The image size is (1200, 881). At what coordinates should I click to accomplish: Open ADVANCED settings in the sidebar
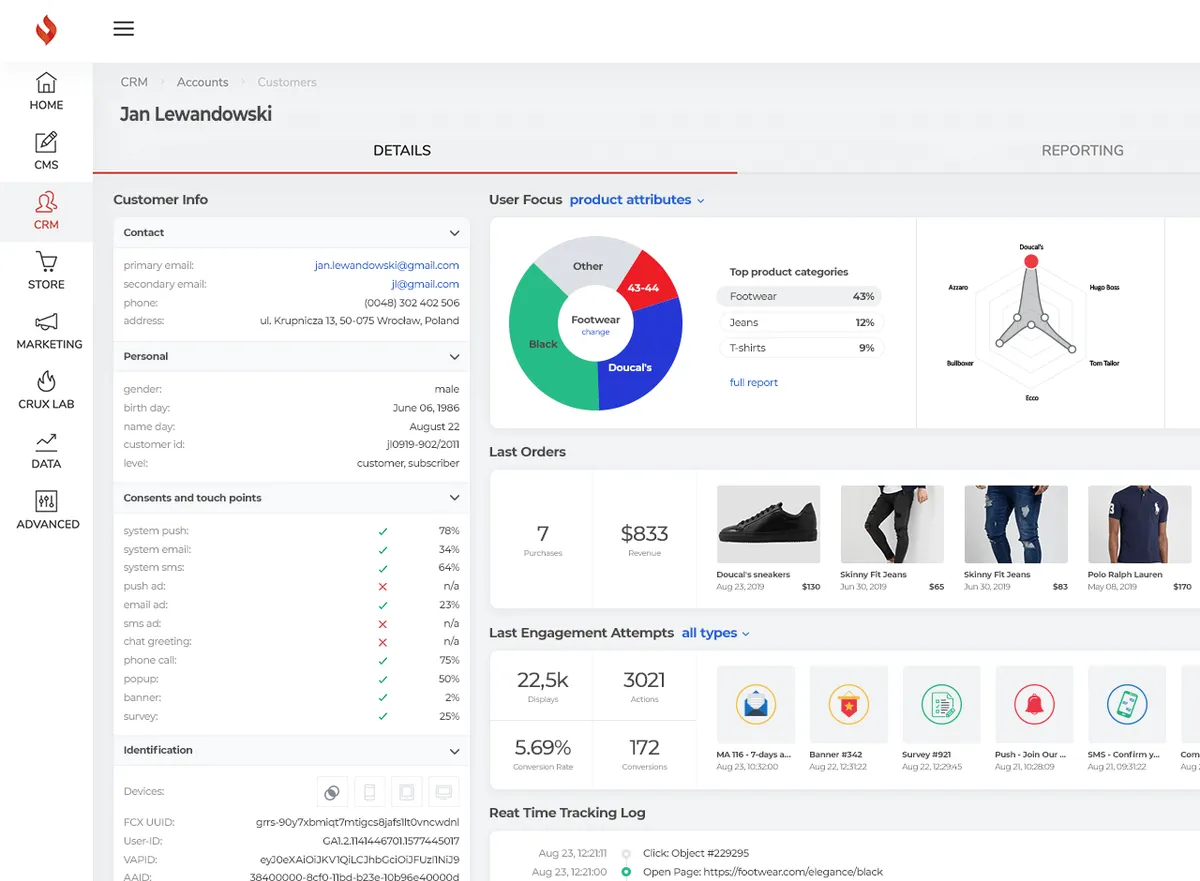point(47,511)
